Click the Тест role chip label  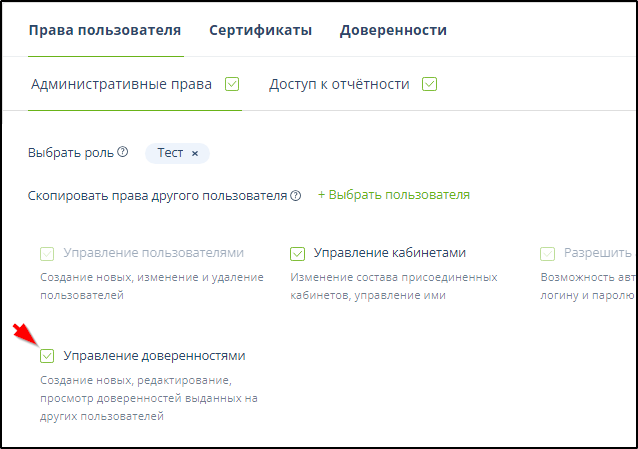170,153
